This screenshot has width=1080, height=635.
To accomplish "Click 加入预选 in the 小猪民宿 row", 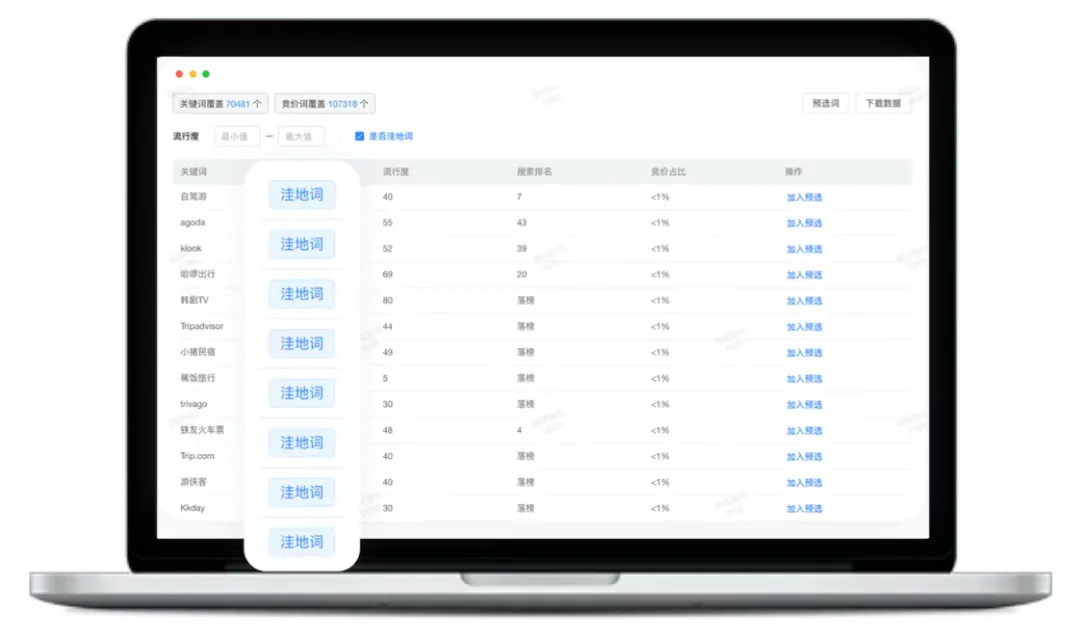I will coord(804,353).
